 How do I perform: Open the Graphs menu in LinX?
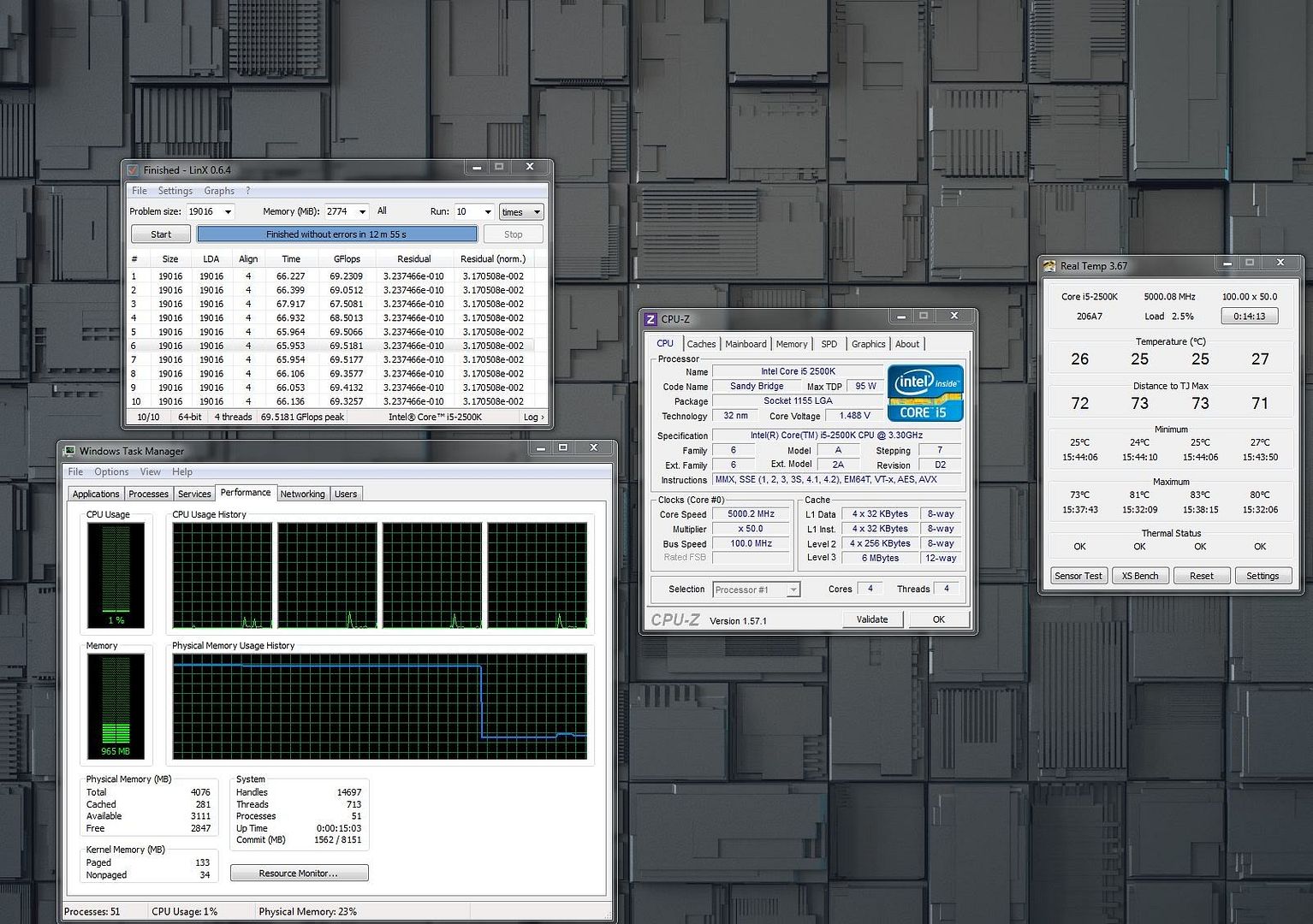coord(219,191)
